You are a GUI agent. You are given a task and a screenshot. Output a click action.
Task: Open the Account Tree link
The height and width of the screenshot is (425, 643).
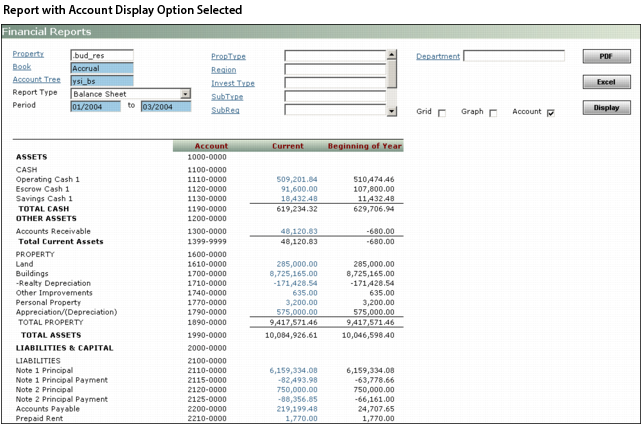click(x=36, y=79)
